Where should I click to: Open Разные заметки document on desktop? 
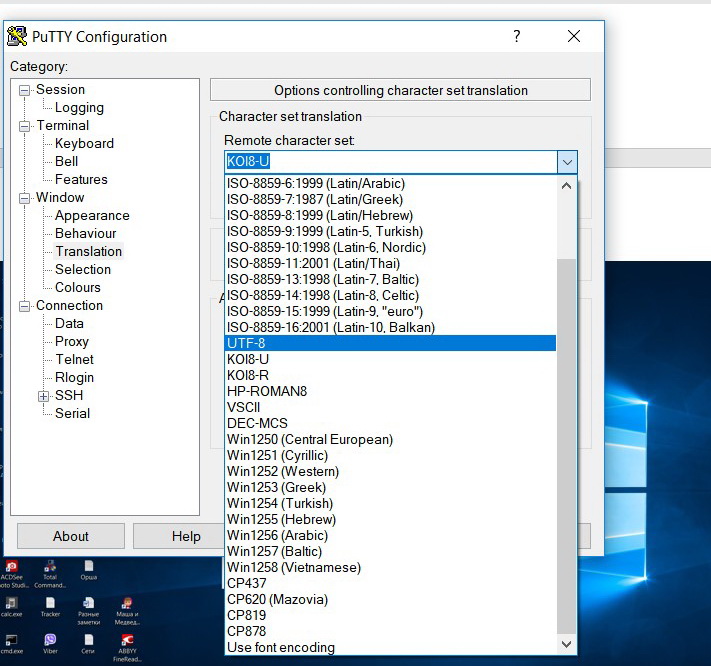click(89, 611)
